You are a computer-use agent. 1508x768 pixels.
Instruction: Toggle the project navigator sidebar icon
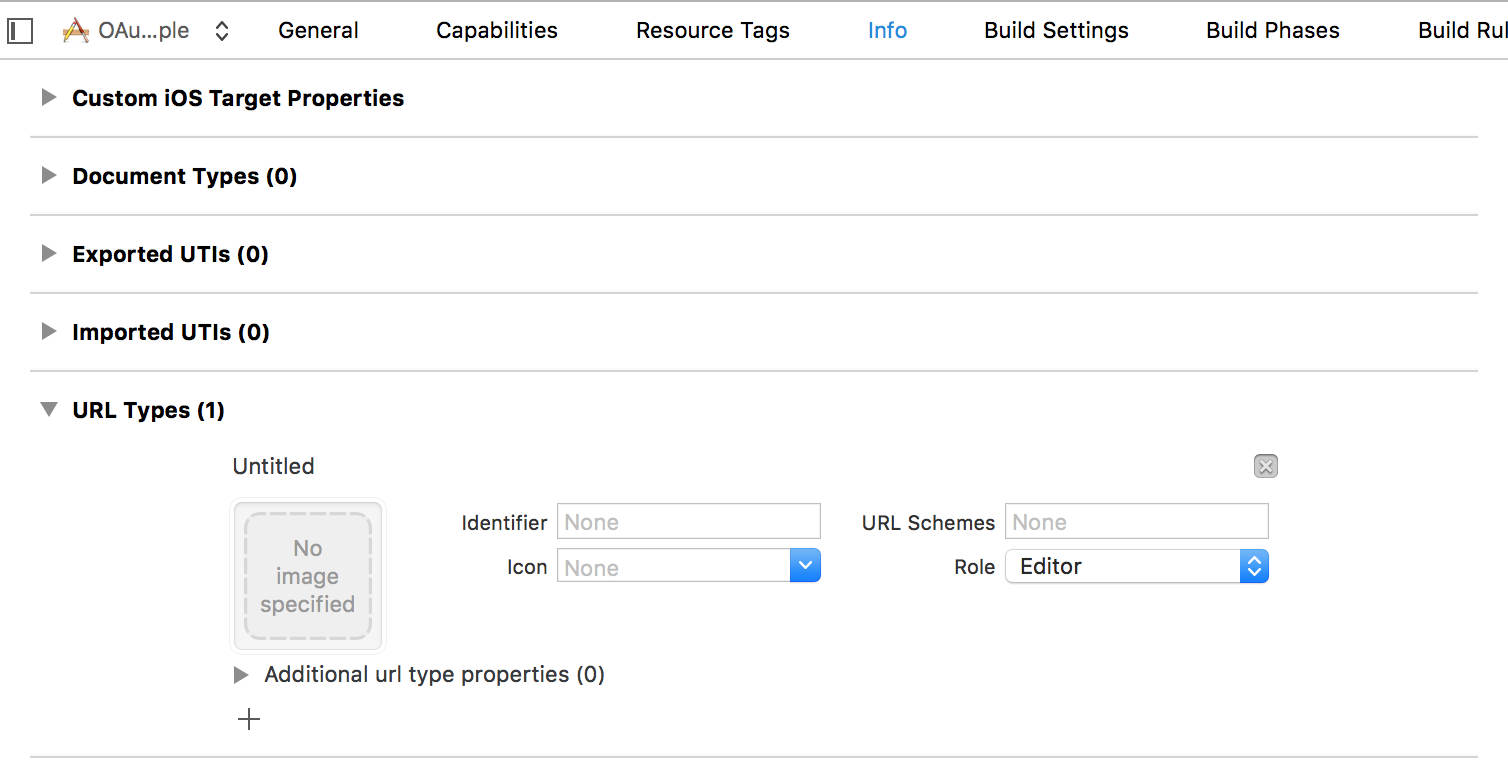point(20,31)
